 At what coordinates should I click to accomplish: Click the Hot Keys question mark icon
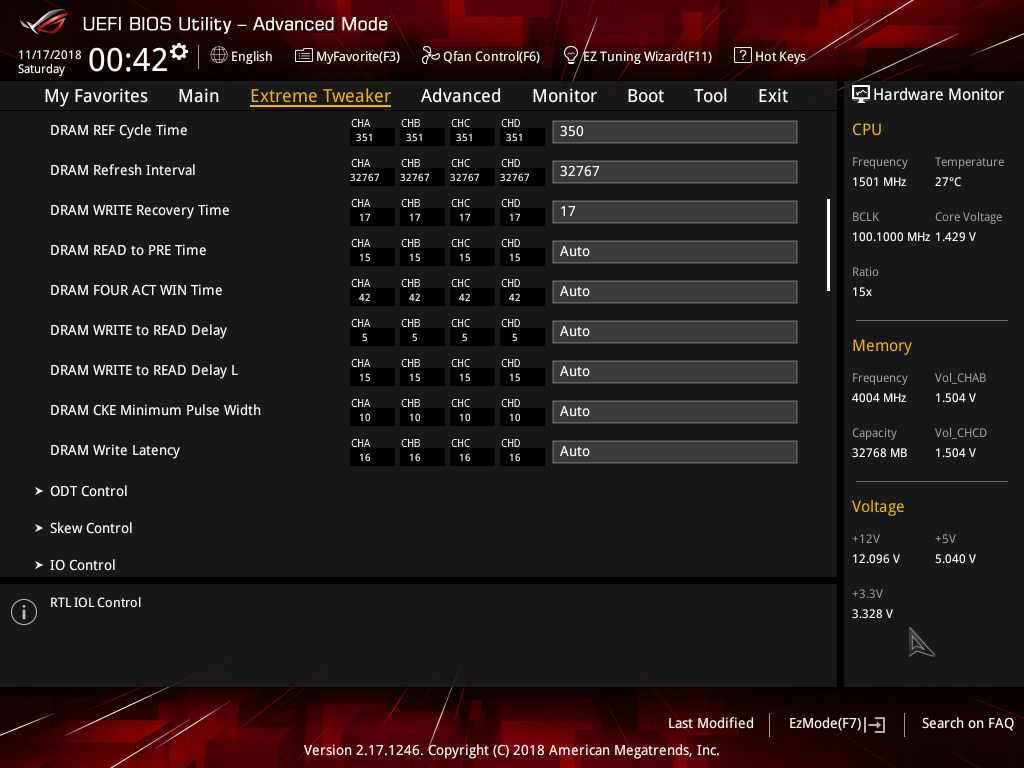742,56
